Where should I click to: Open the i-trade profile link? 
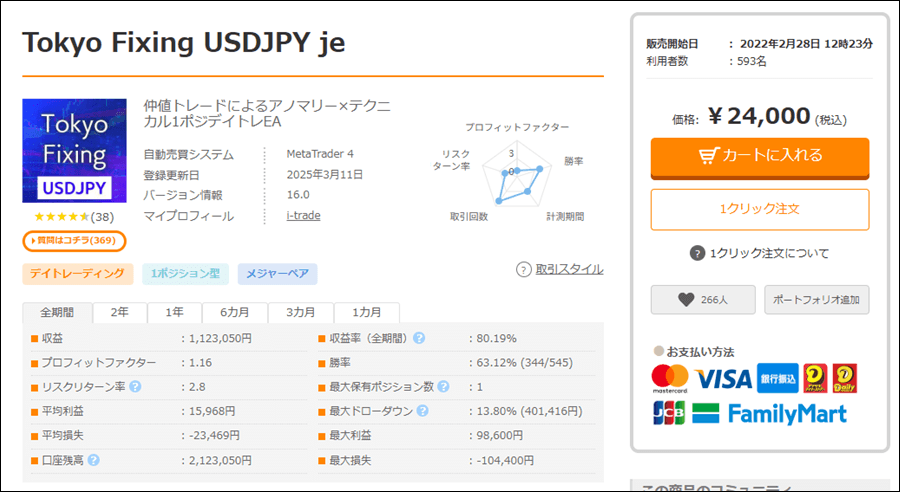click(x=304, y=216)
